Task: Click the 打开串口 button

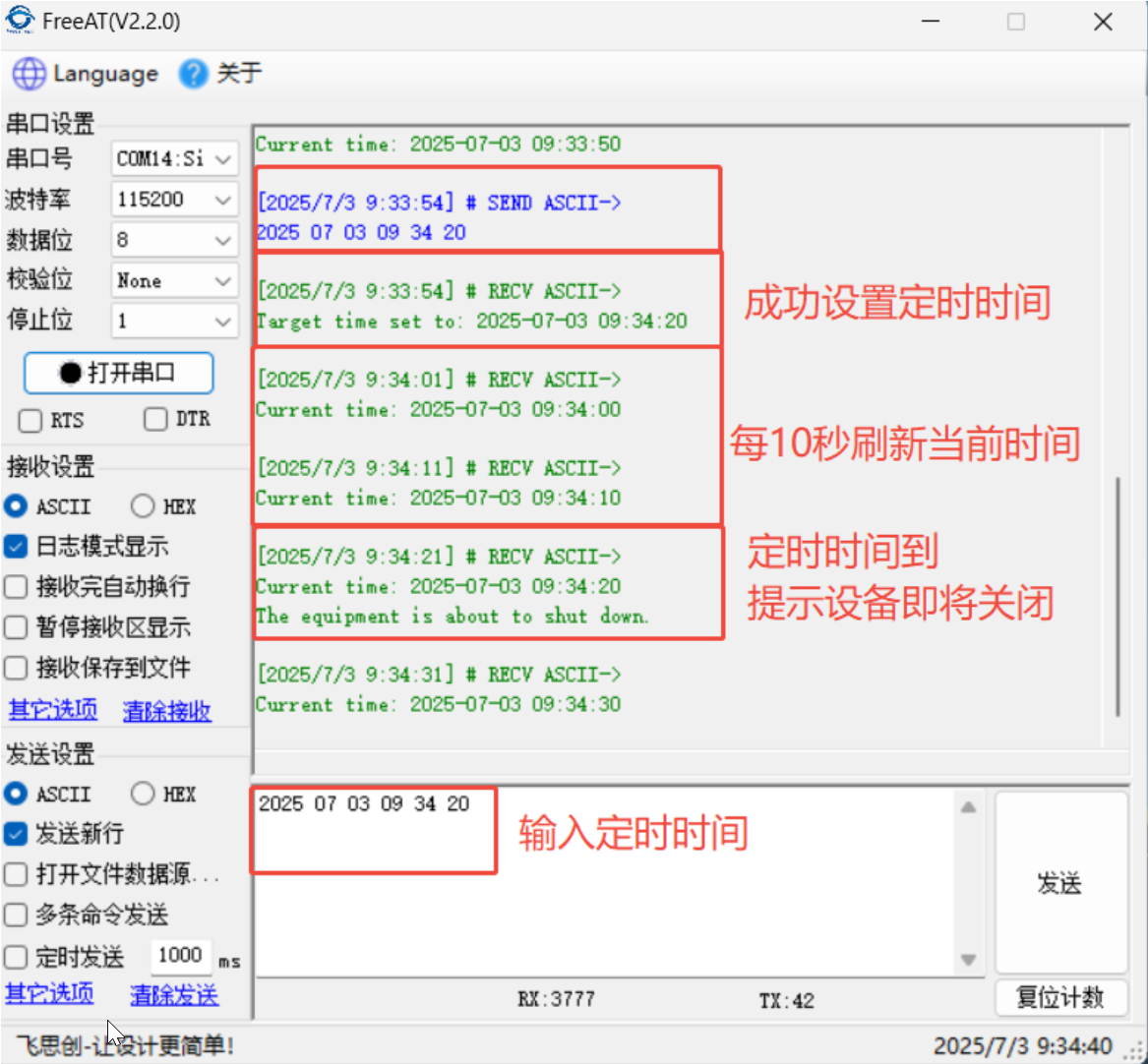Action: (118, 374)
